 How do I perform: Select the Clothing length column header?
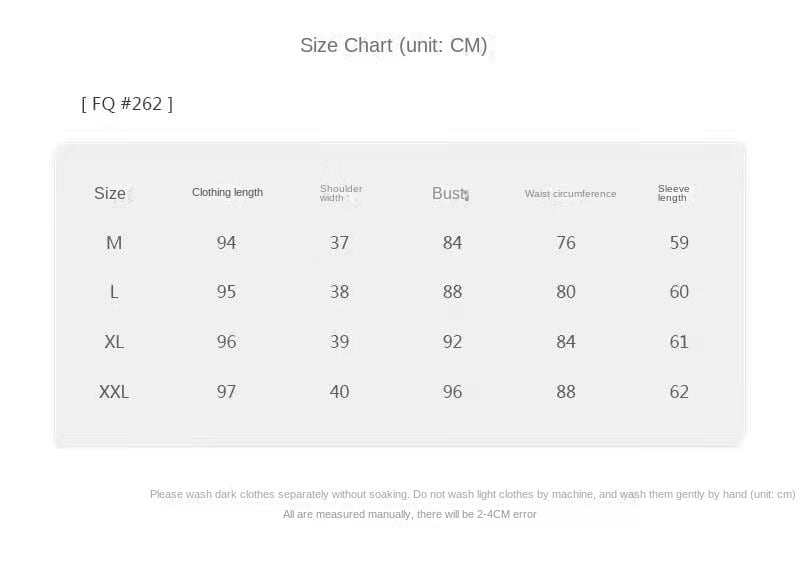point(227,192)
